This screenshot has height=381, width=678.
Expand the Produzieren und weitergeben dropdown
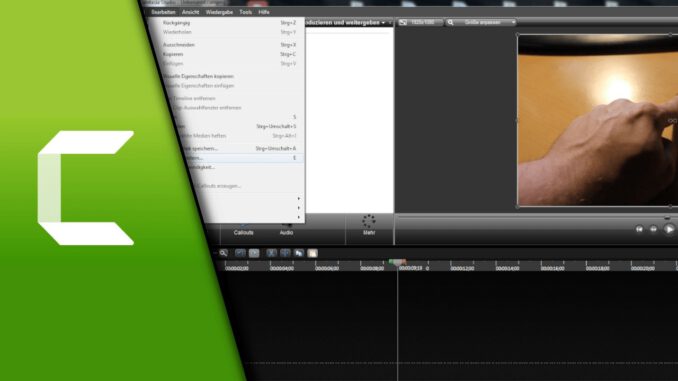[383, 22]
